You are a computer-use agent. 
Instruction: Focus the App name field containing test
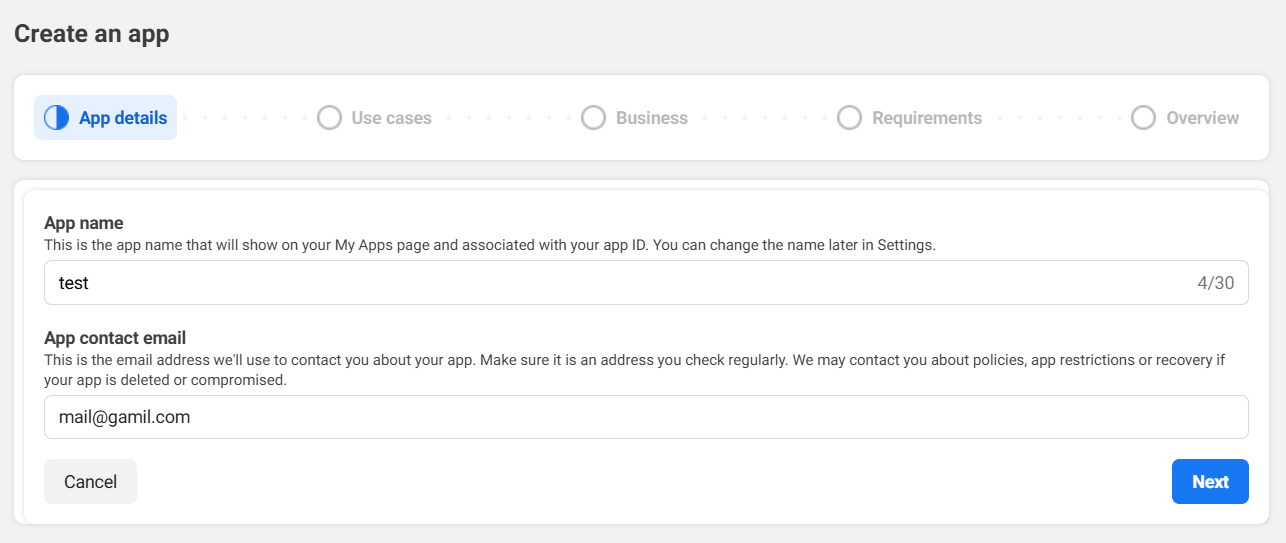point(600,283)
